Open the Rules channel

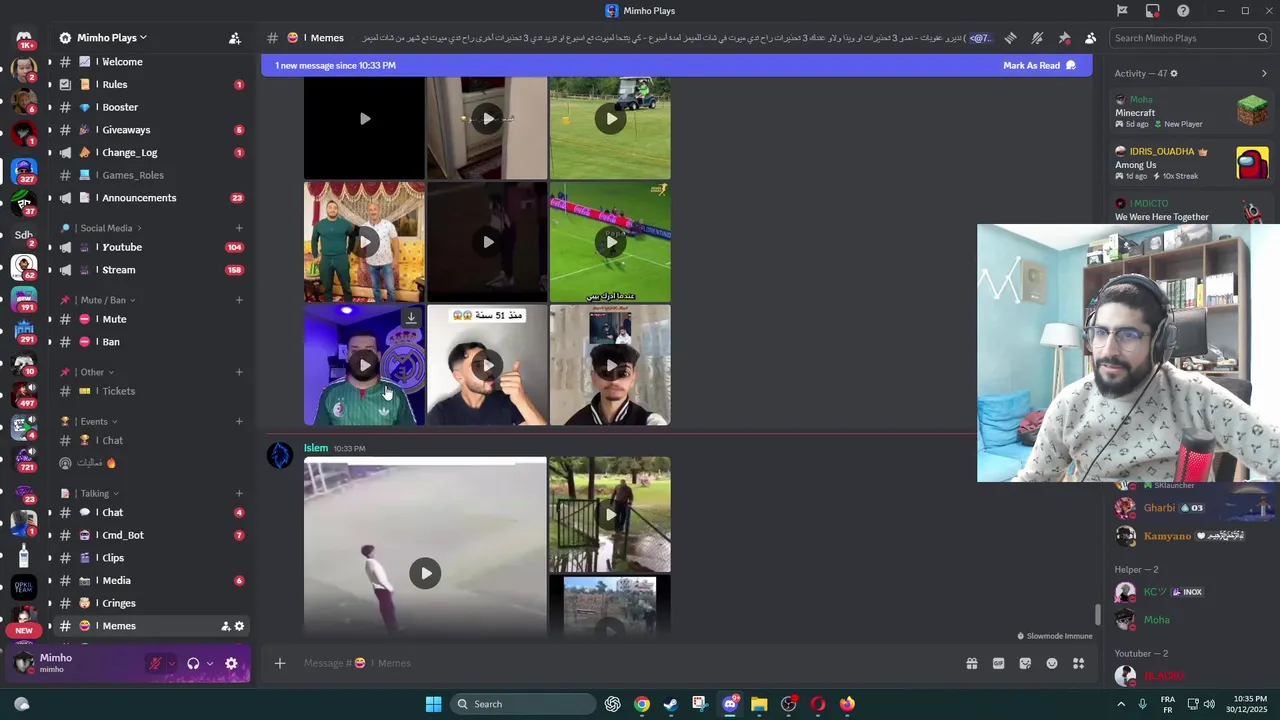click(x=150, y=85)
